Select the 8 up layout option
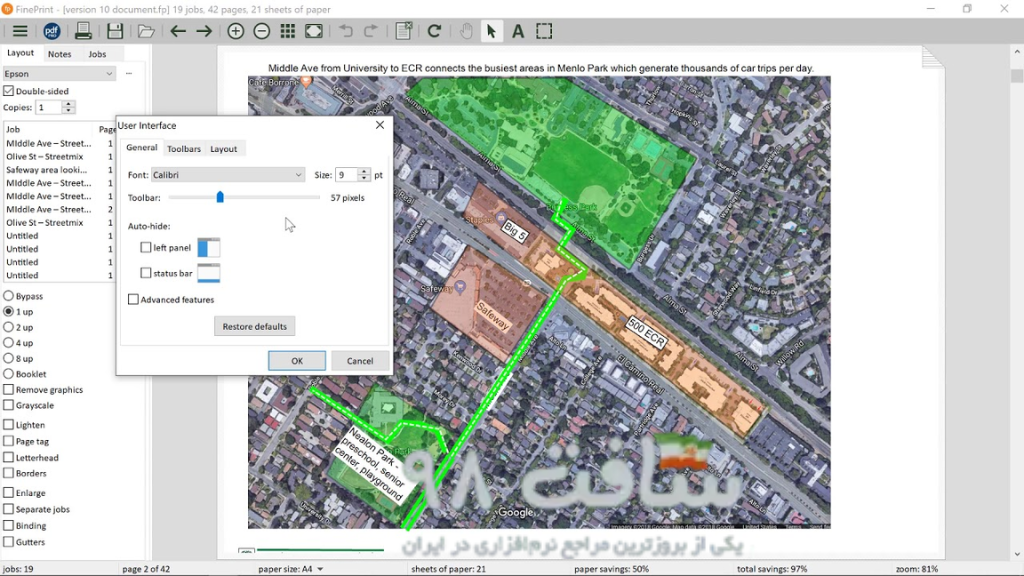Screen dimensions: 1024x576 8,359
